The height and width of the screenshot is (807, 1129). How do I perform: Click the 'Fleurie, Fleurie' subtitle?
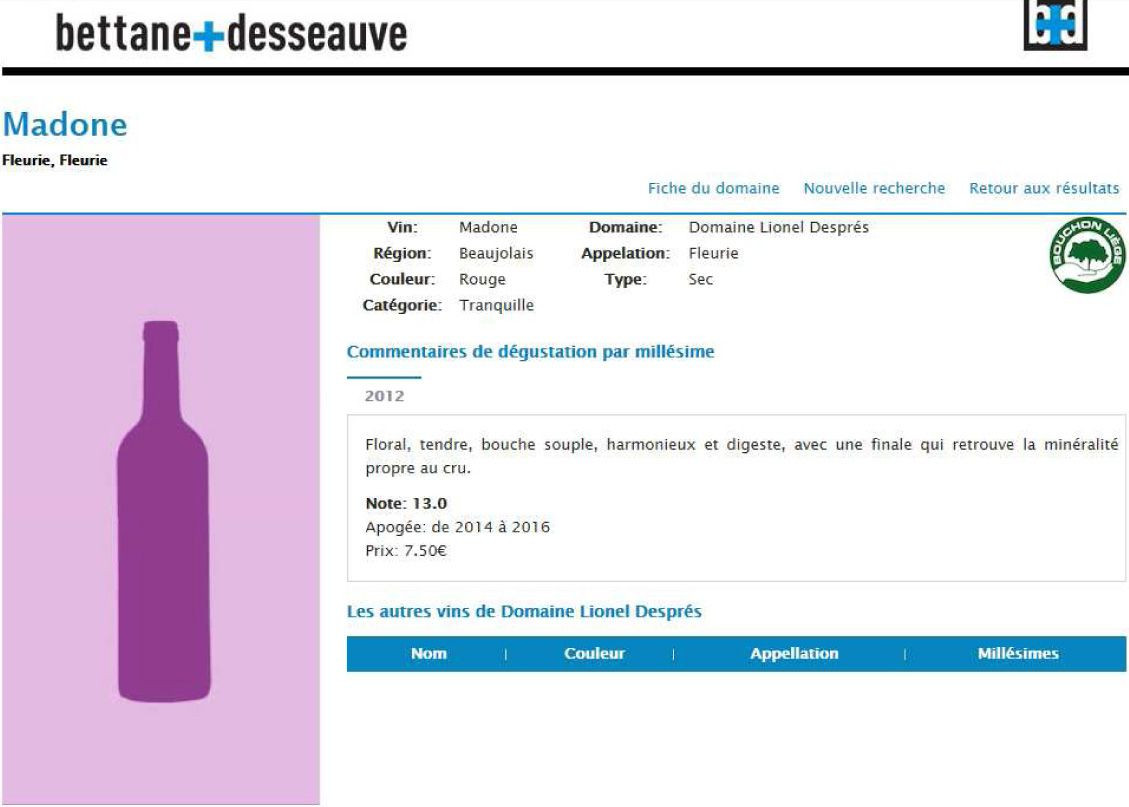[x=55, y=160]
